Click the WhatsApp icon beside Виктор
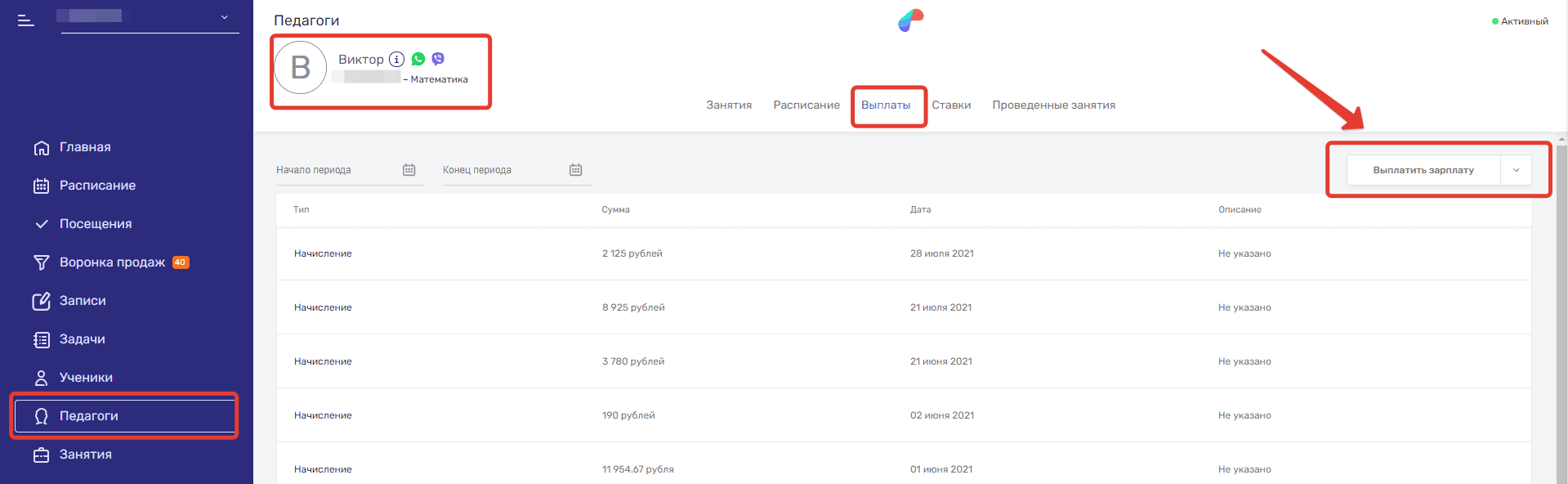This screenshot has height=484, width=1568. [418, 59]
